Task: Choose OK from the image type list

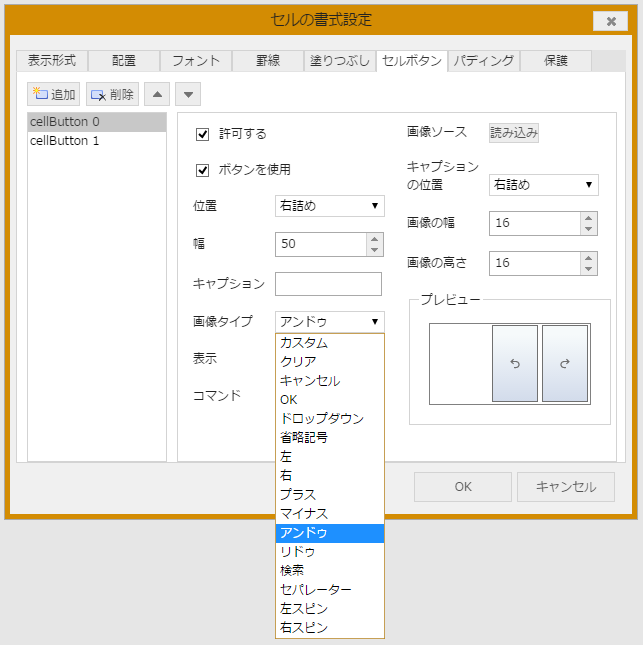Action: [330, 400]
